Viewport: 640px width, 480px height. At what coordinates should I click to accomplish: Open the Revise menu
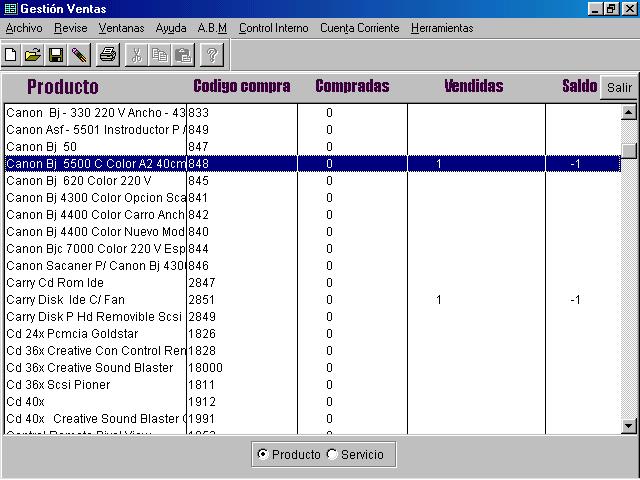(71, 28)
